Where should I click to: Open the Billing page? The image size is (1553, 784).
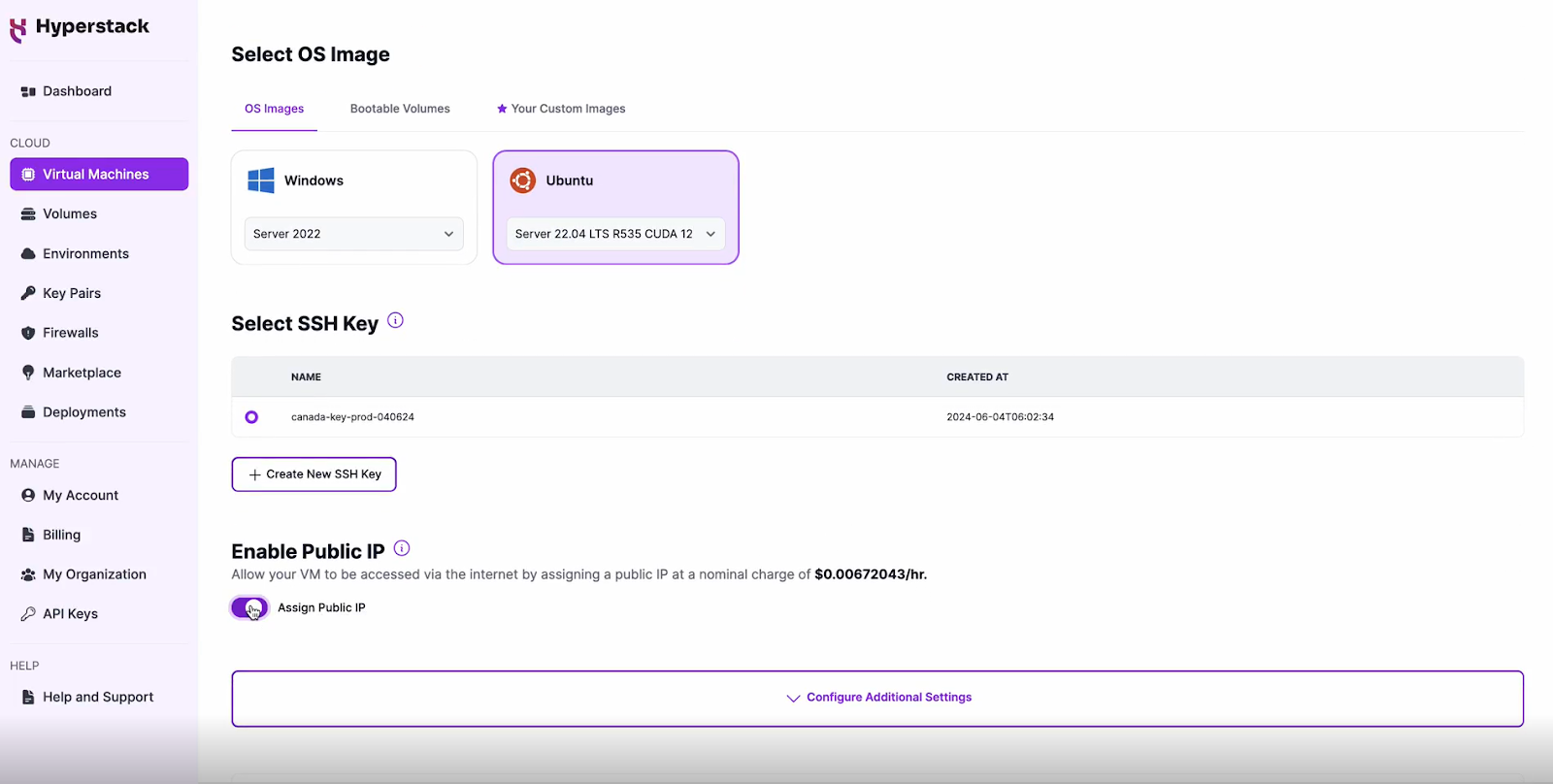[99, 535]
